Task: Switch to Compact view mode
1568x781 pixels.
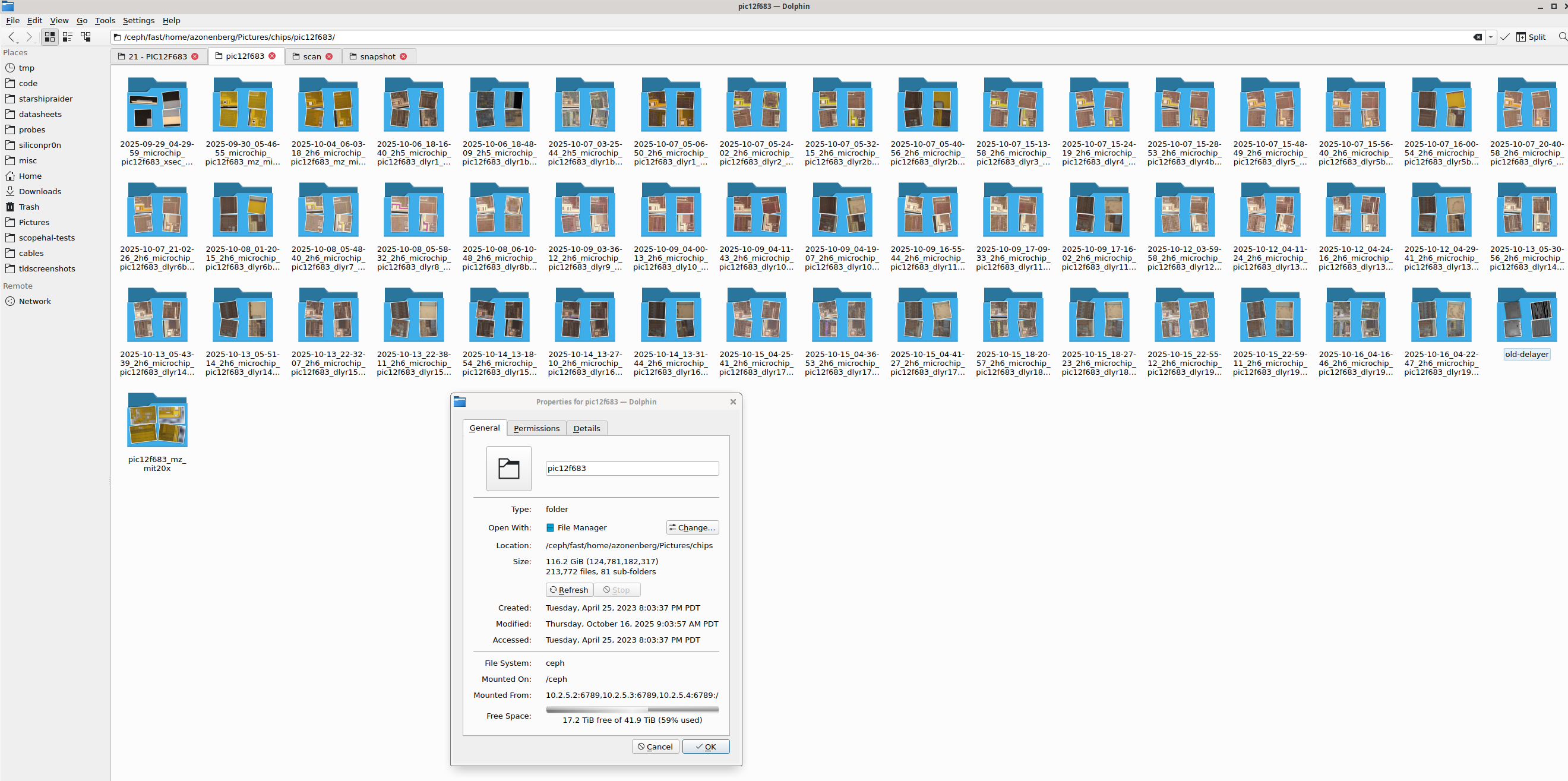Action: (x=68, y=37)
